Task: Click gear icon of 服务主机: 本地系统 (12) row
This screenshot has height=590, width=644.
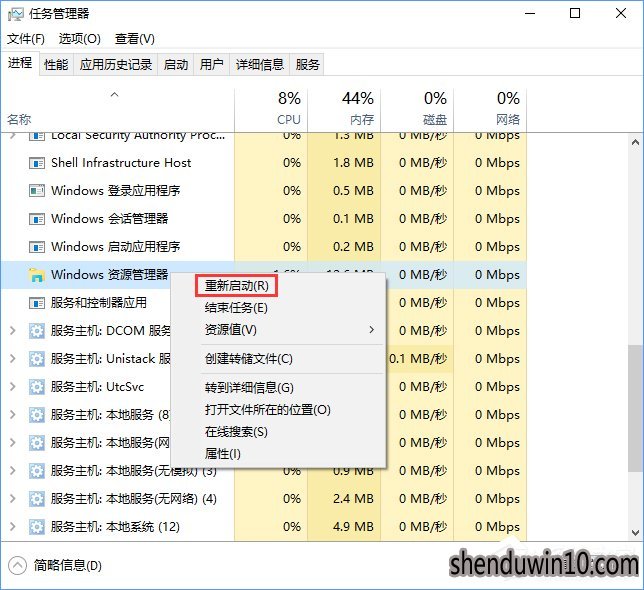Action: pyautogui.click(x=37, y=527)
